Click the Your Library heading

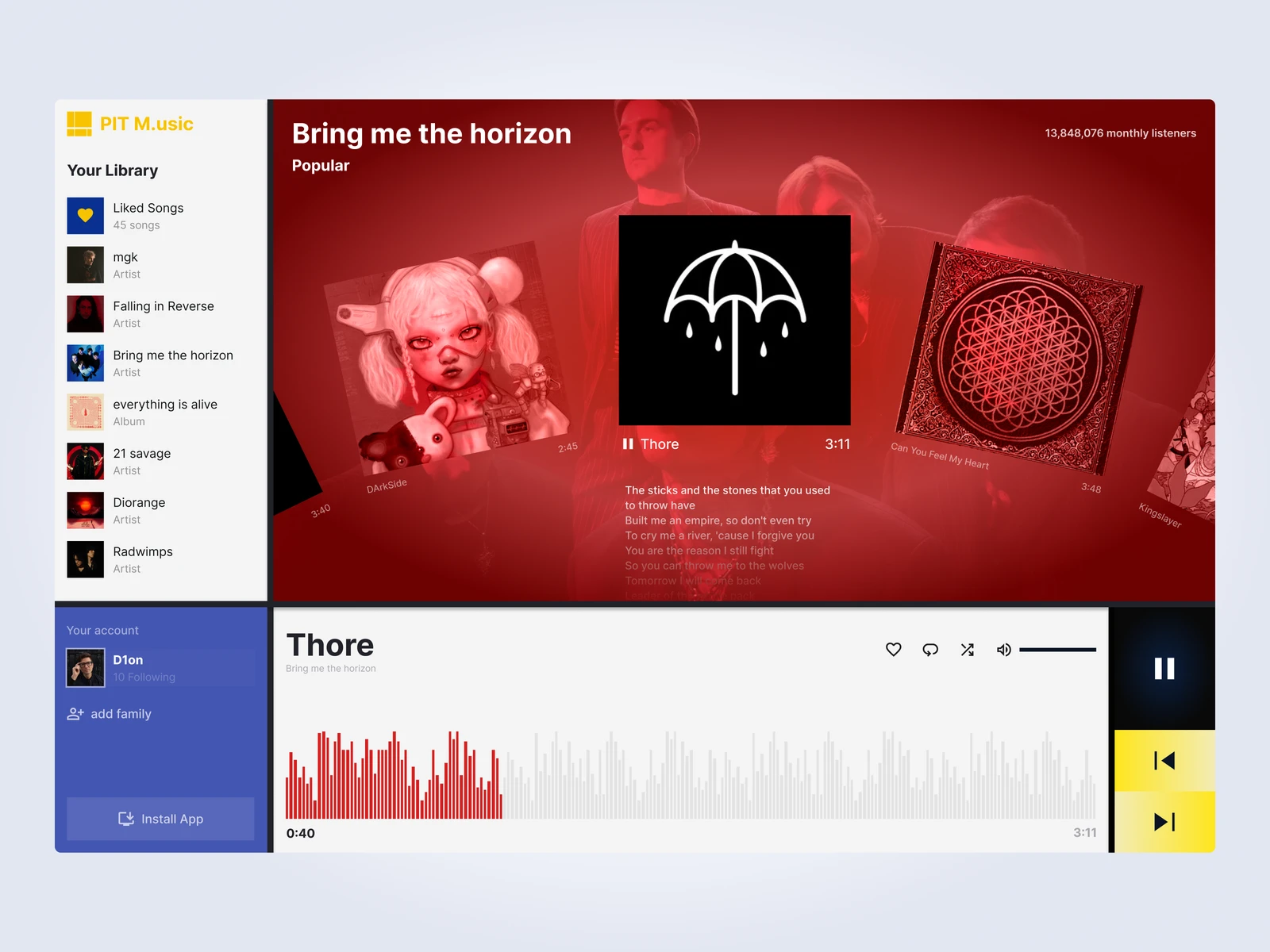[113, 171]
